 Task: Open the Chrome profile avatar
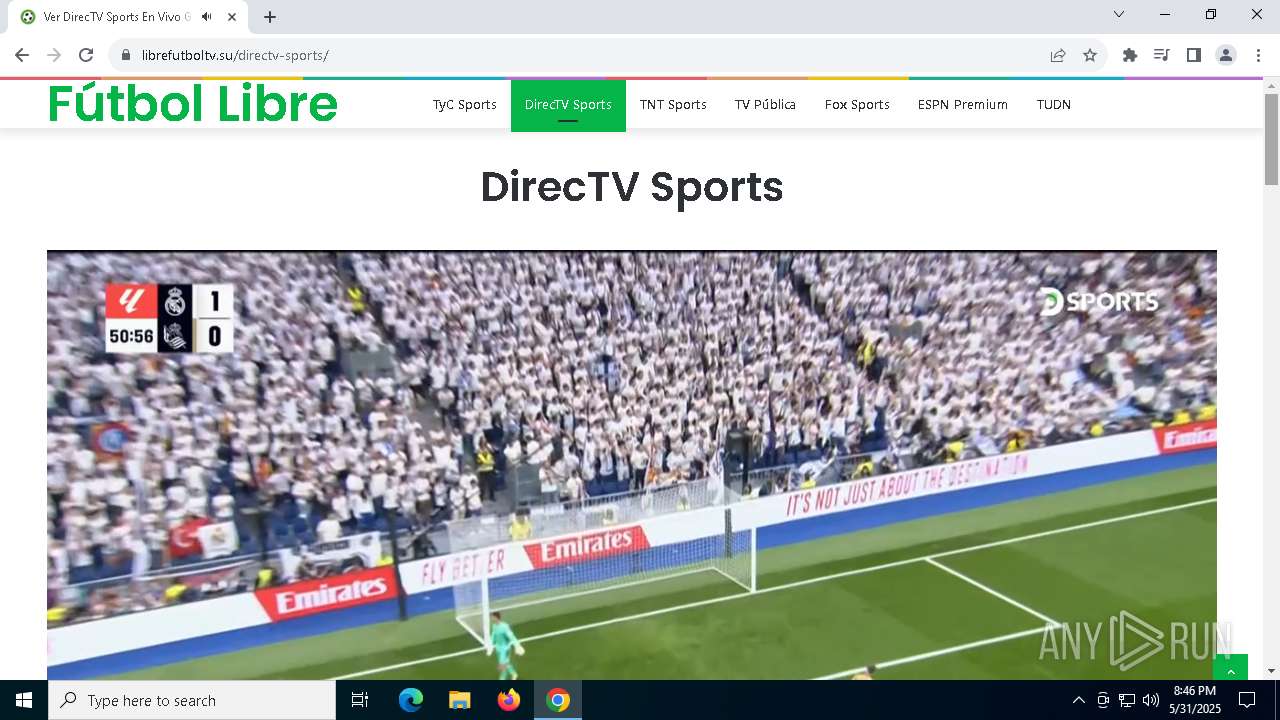tap(1226, 55)
